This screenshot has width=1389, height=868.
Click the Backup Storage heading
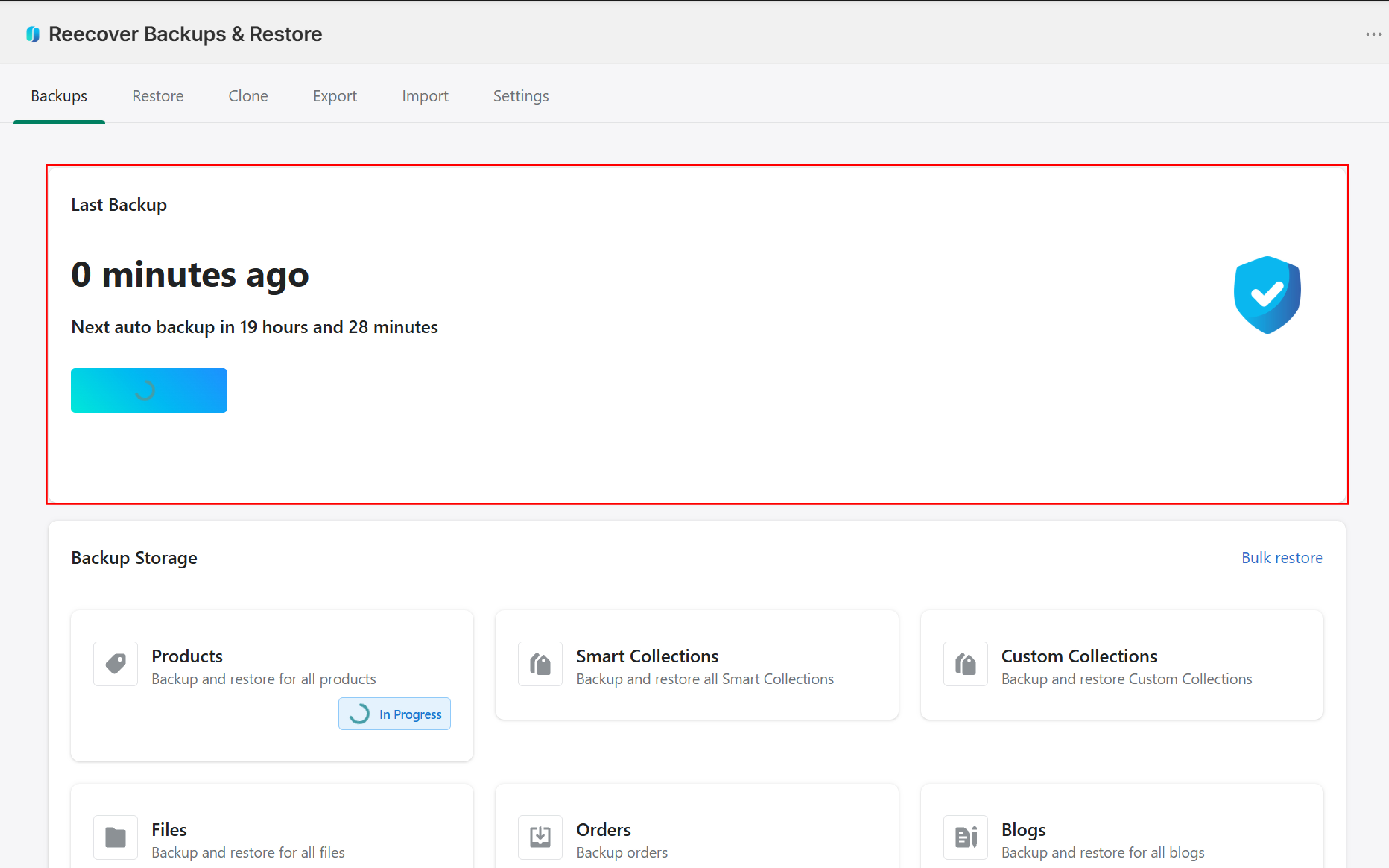click(x=134, y=558)
